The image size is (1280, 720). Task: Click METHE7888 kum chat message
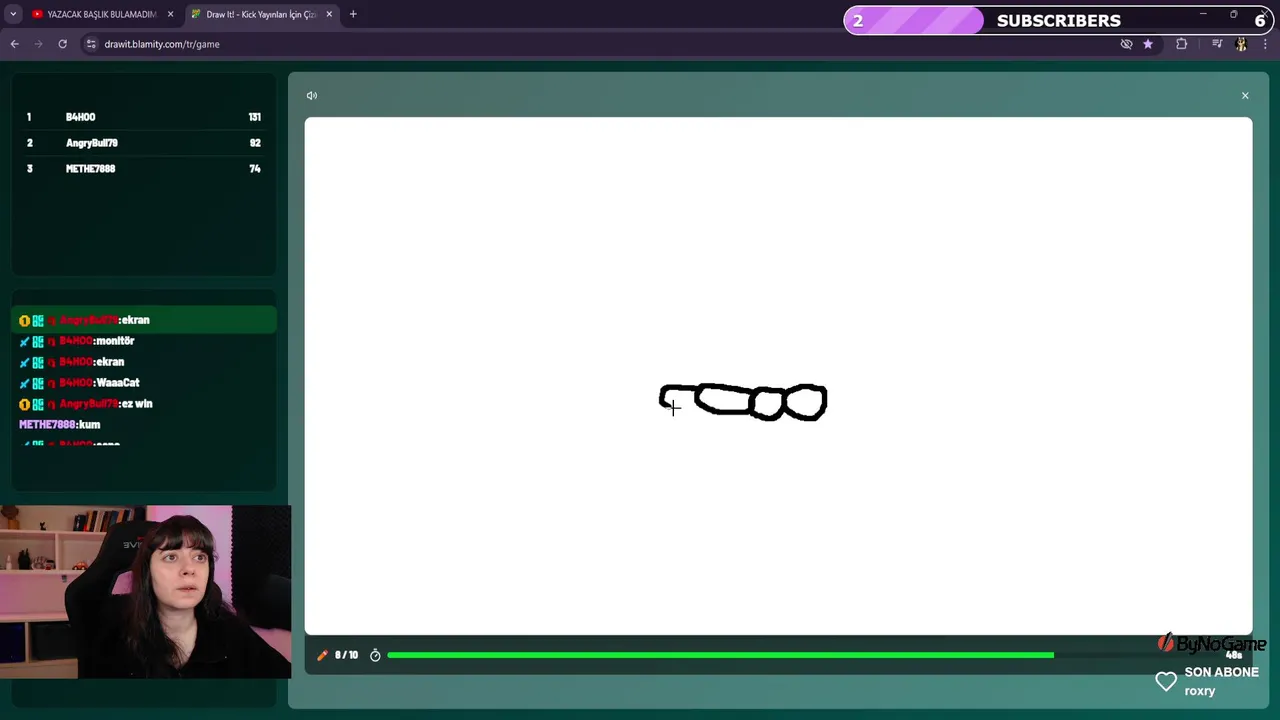[60, 425]
